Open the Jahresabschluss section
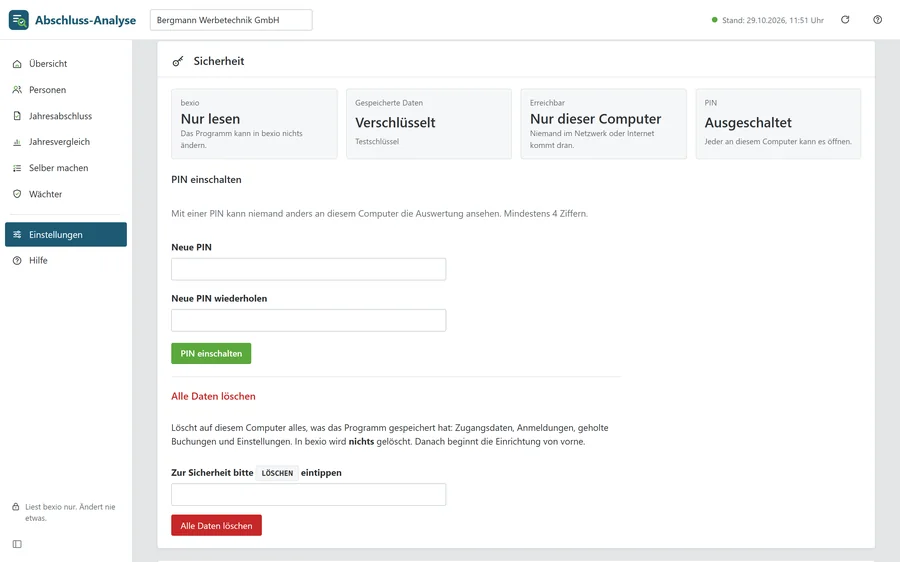 point(66,116)
